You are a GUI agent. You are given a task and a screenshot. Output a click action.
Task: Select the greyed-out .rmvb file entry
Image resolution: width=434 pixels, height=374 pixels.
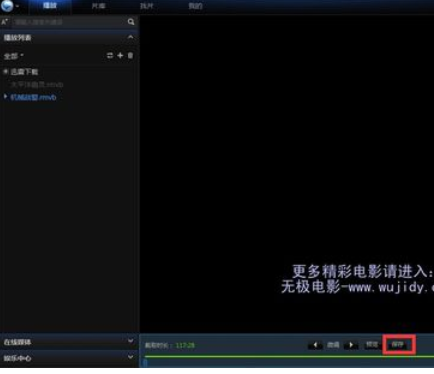click(x=37, y=85)
